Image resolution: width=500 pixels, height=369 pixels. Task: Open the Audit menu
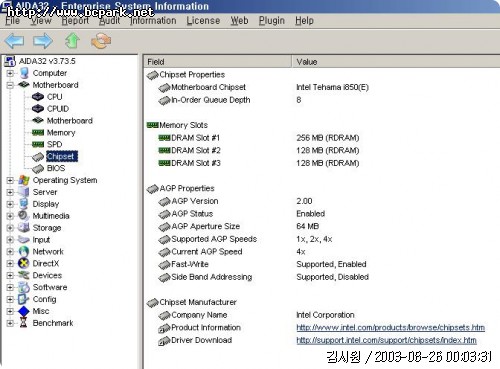(110, 21)
